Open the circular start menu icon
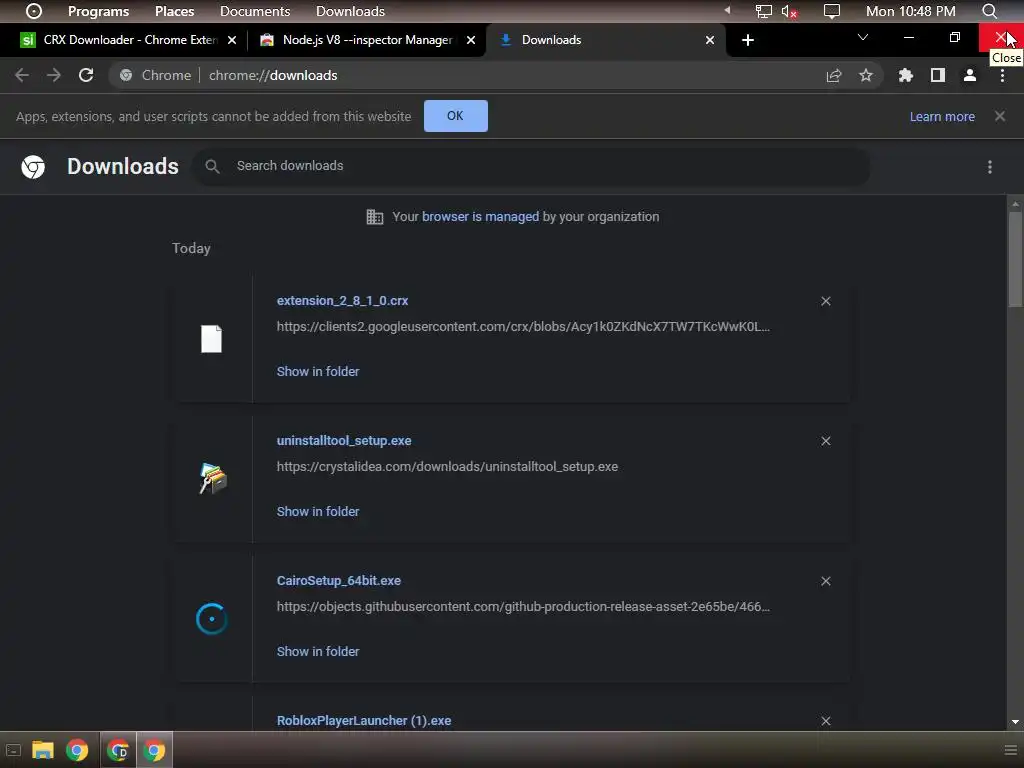This screenshot has height=768, width=1024. [34, 11]
